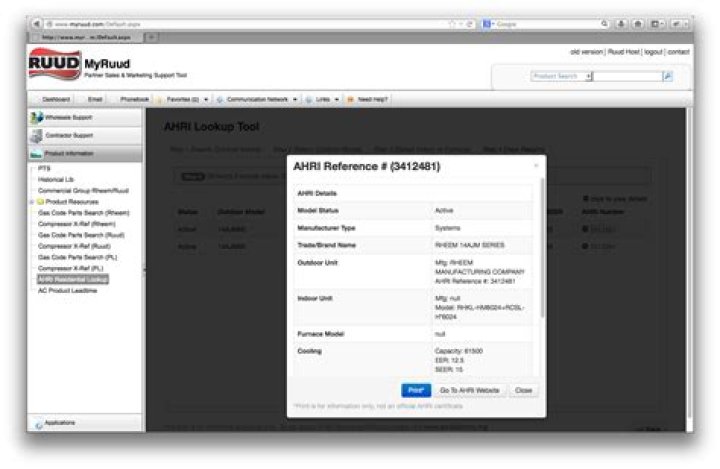Screen dimensions: 720x469
Task: Select Compressor X-Ref (PL)
Action: tap(71, 268)
